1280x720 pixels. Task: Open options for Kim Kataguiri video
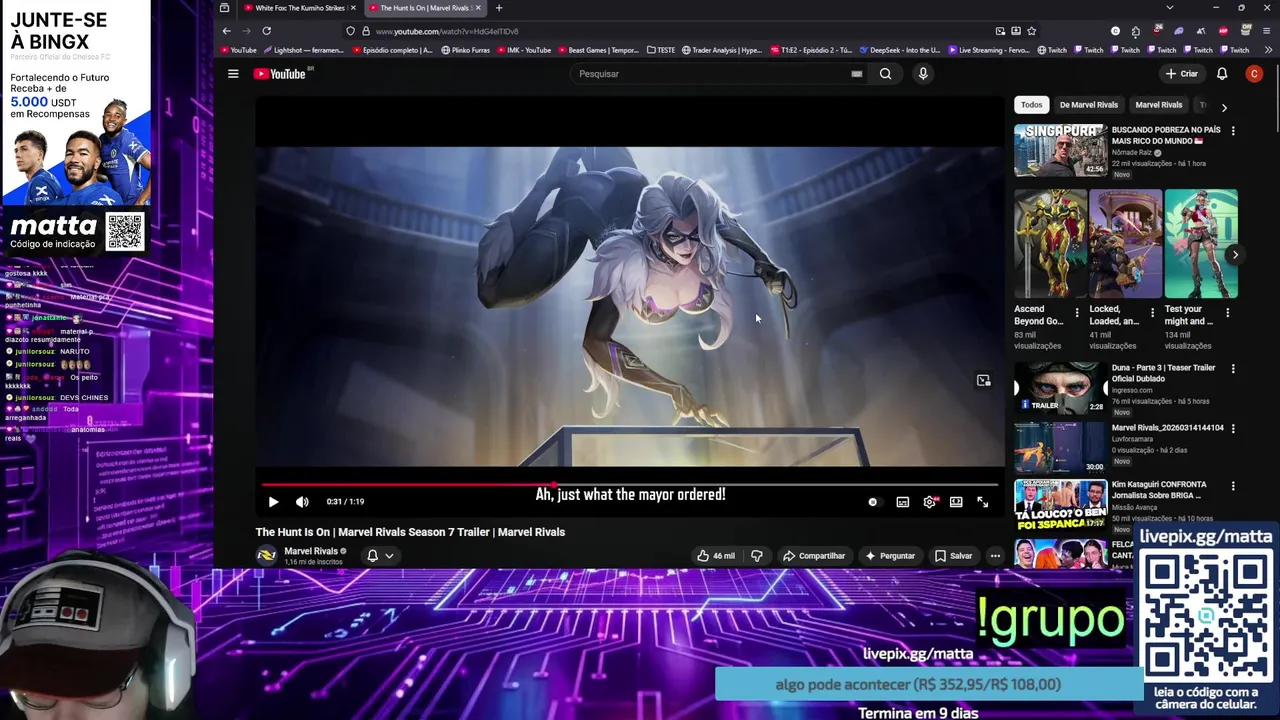[x=1233, y=486]
